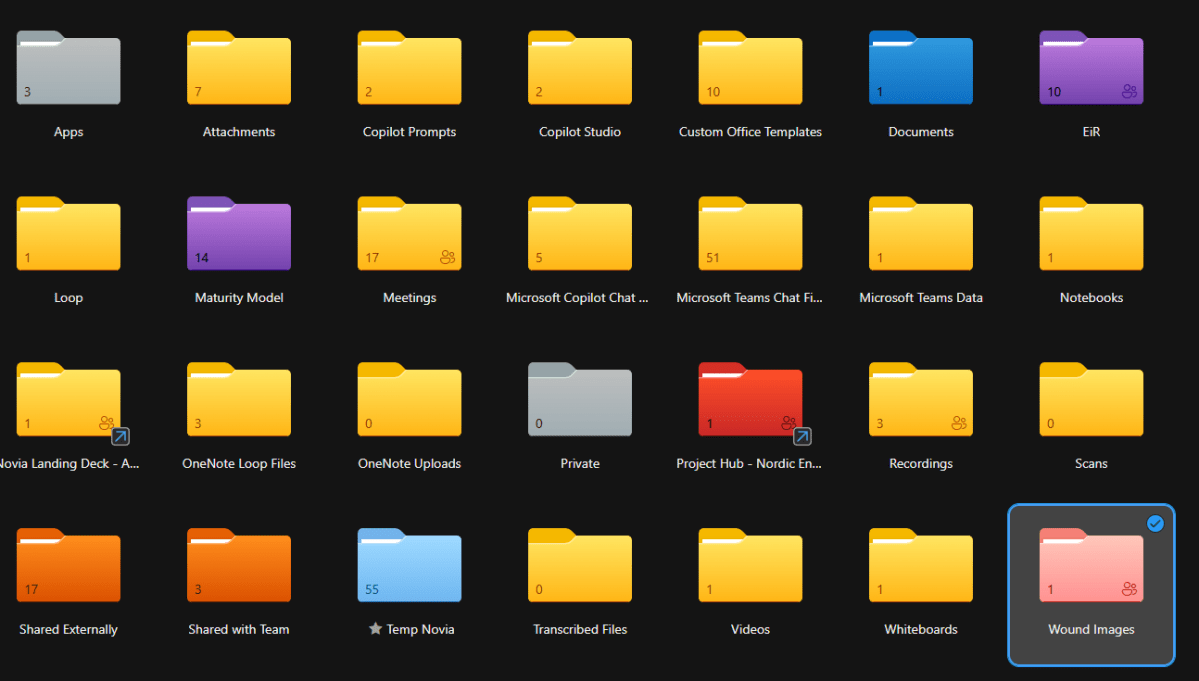Open the purple EiR folder

point(1090,68)
